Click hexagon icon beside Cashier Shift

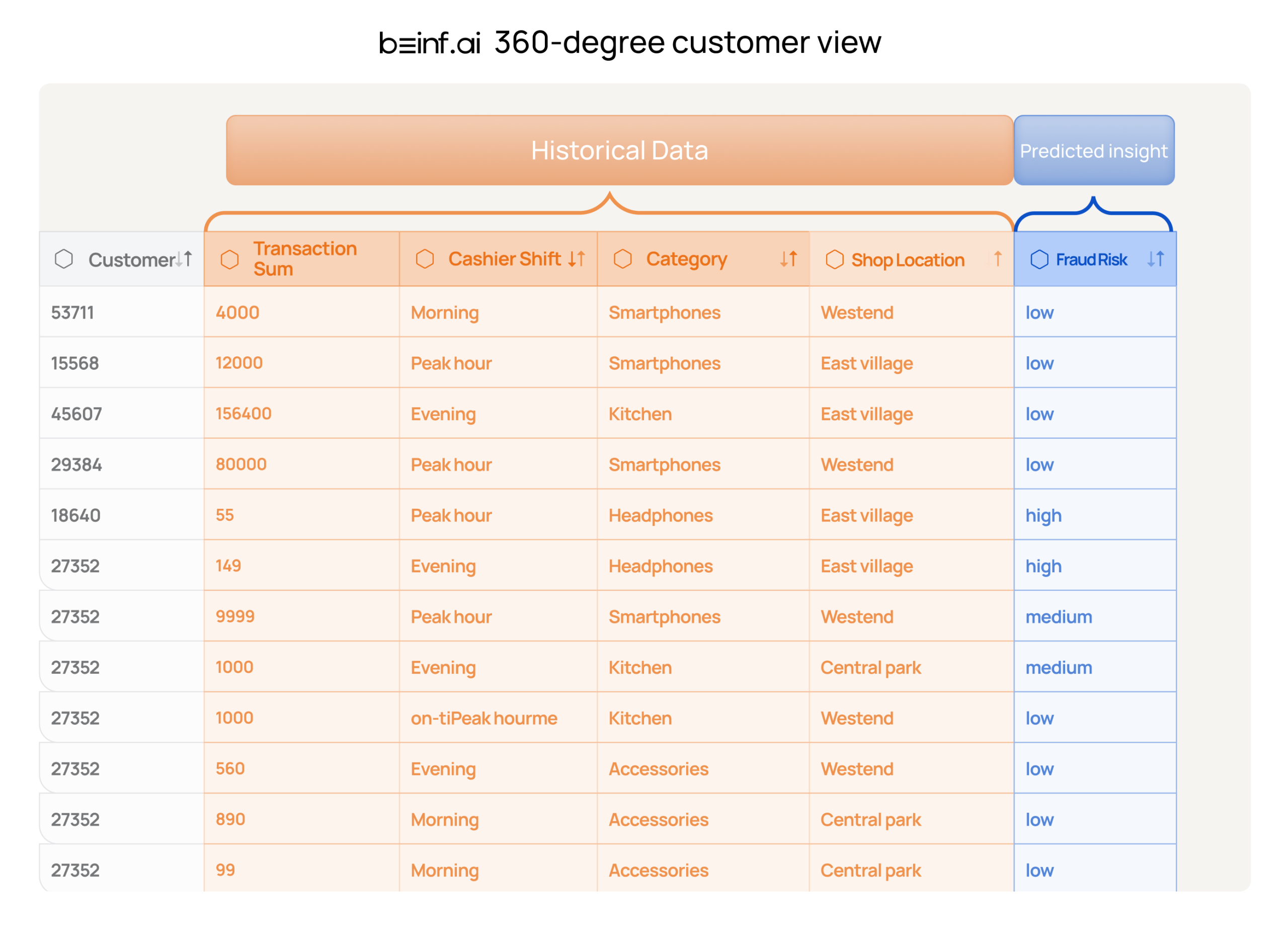tap(424, 259)
